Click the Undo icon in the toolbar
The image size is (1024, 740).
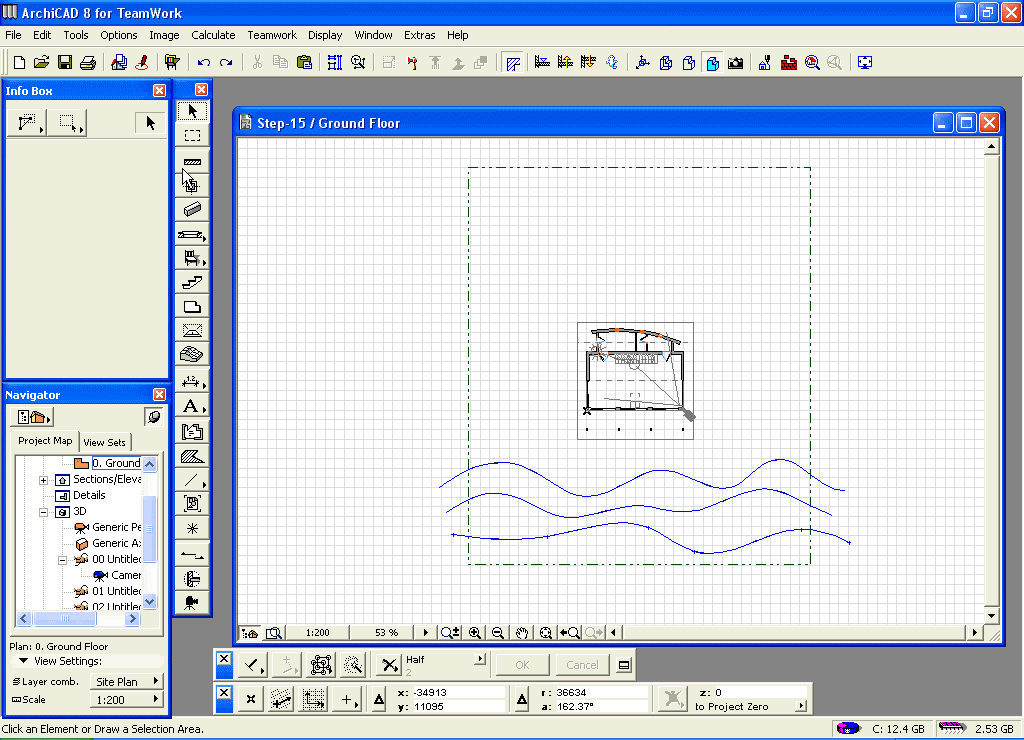tap(204, 62)
